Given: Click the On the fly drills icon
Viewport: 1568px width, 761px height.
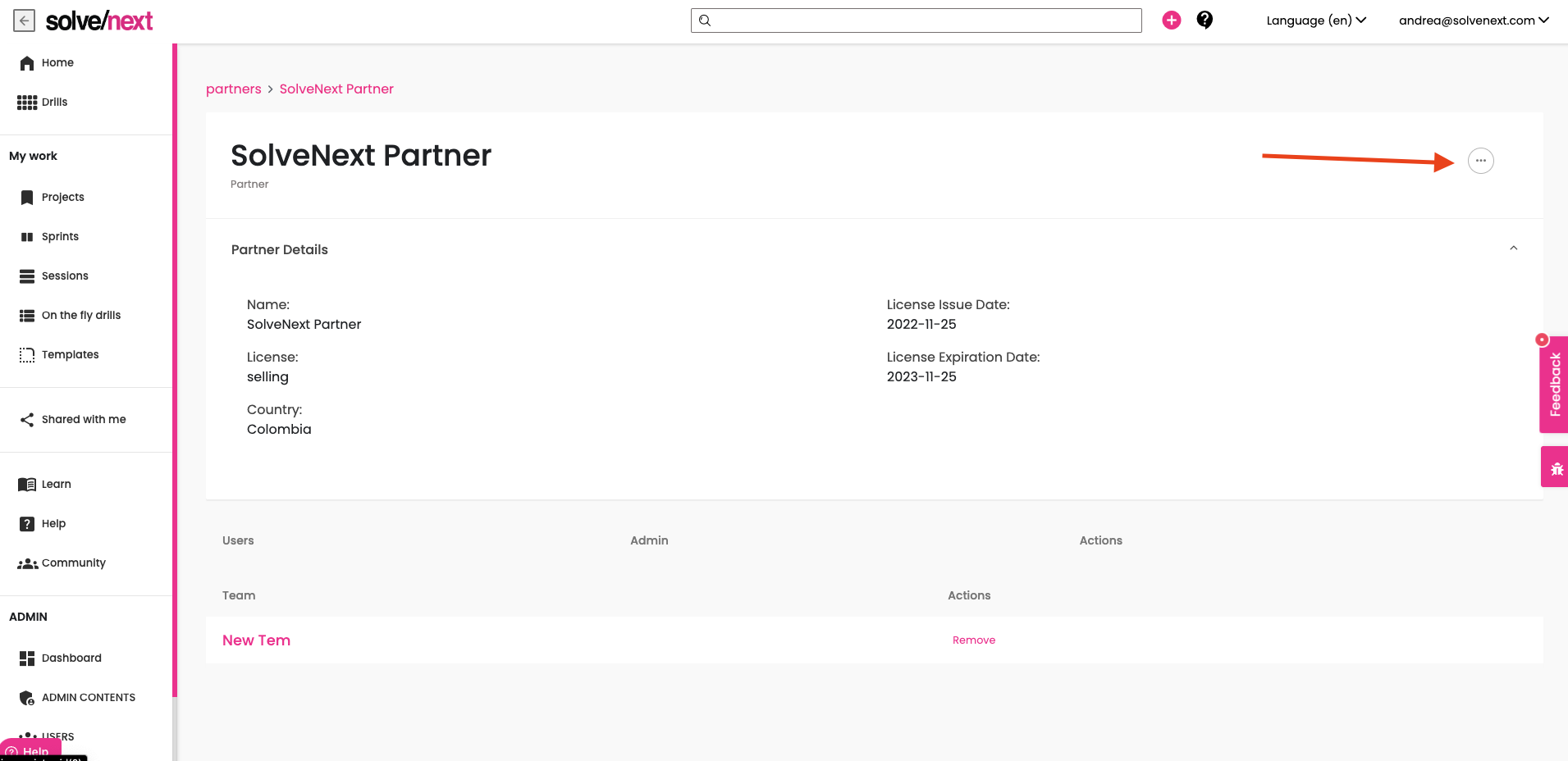Looking at the screenshot, I should (27, 316).
